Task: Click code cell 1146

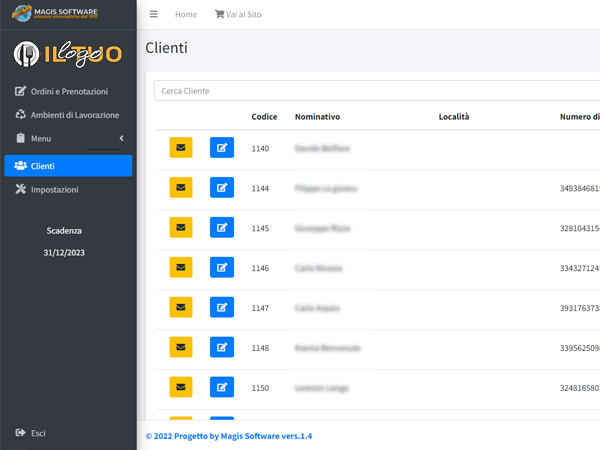Action: coord(260,268)
